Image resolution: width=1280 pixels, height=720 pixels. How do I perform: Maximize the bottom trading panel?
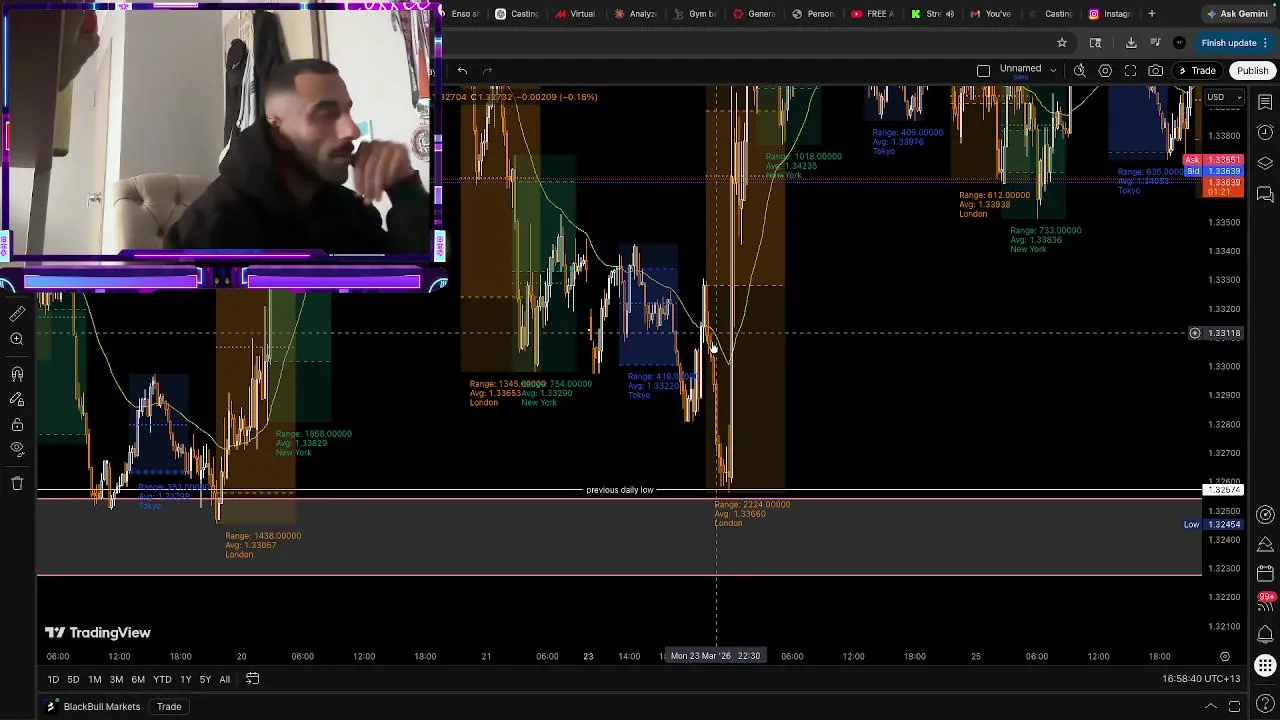(1235, 707)
